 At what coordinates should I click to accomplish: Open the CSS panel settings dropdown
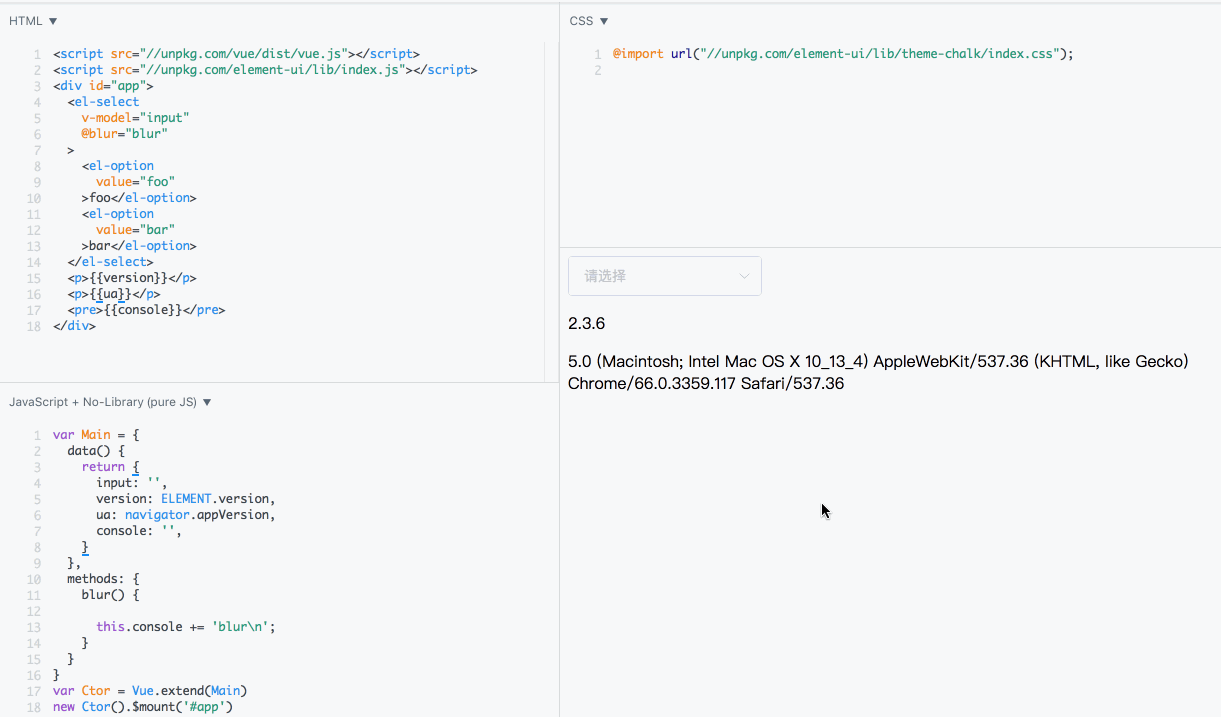point(589,21)
